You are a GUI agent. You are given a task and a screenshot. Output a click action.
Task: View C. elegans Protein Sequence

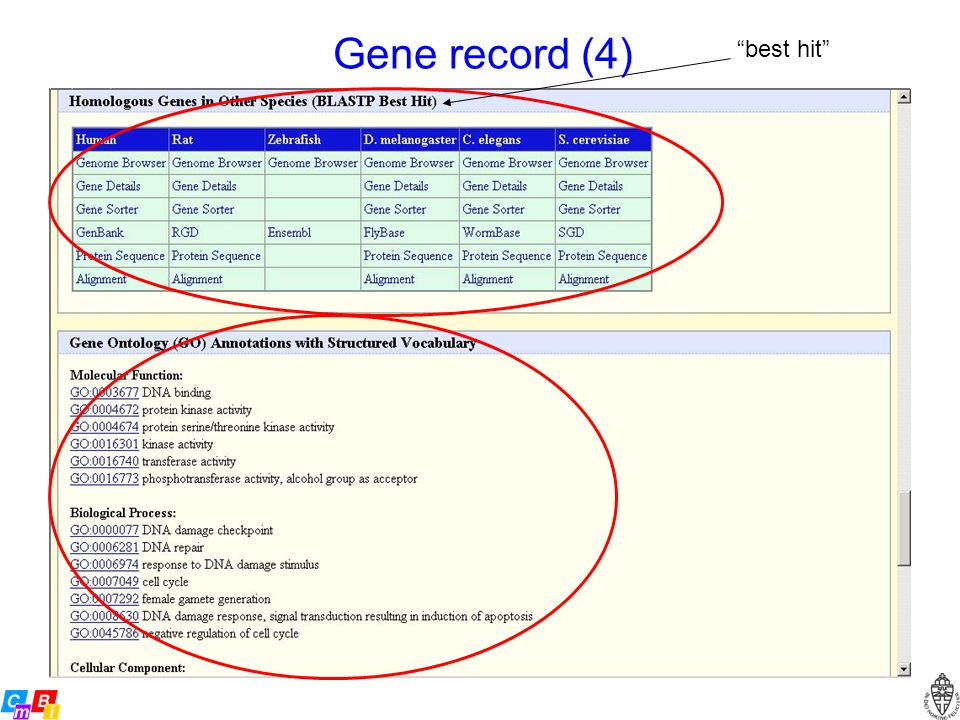click(x=506, y=256)
